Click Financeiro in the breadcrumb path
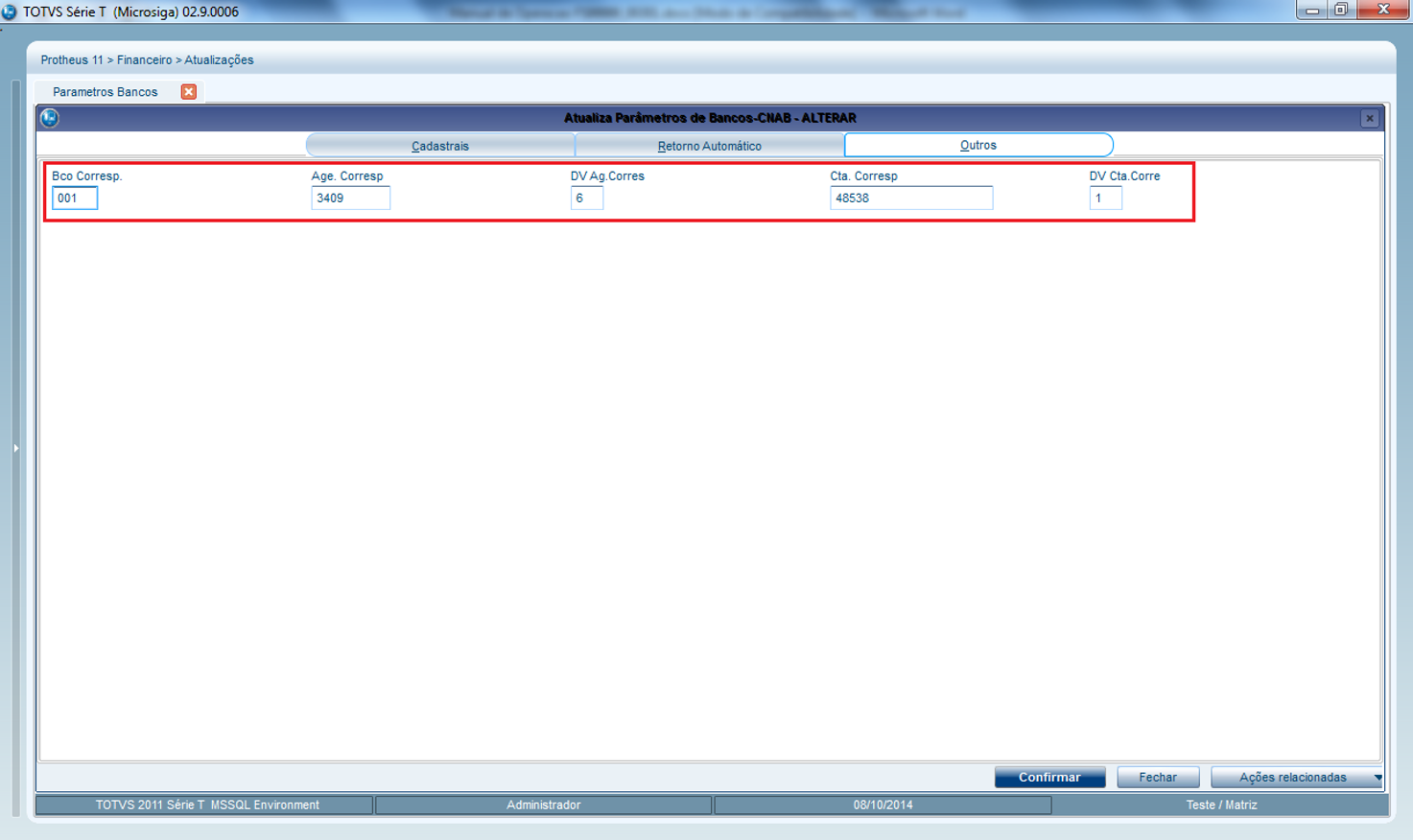Viewport: 1413px width, 840px height. click(x=144, y=59)
